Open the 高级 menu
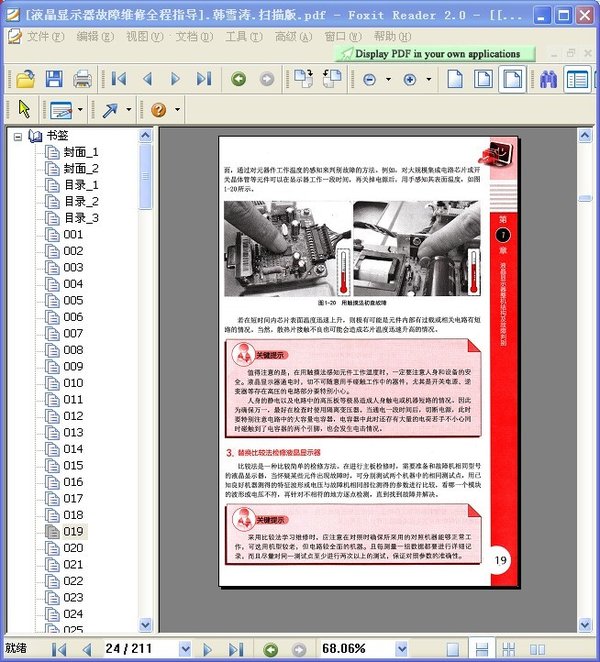 [293, 37]
